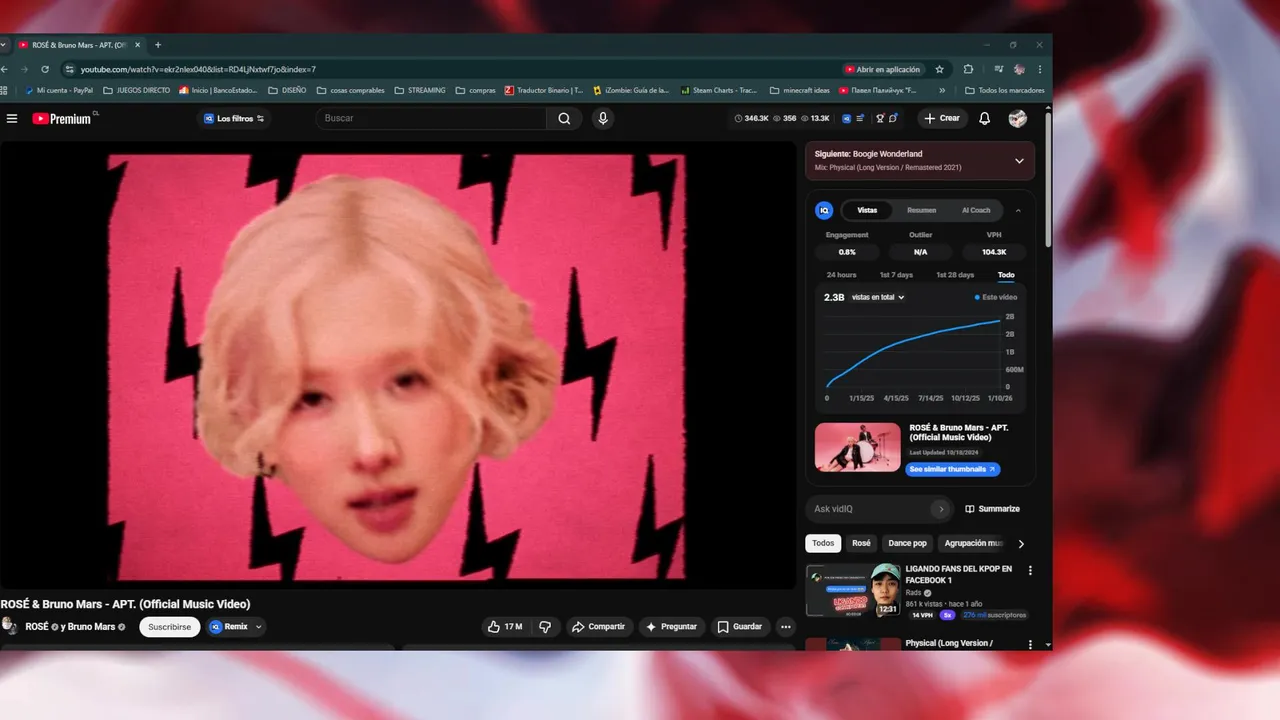1280x720 pixels.
Task: Go back in browser history
Action: (5, 69)
